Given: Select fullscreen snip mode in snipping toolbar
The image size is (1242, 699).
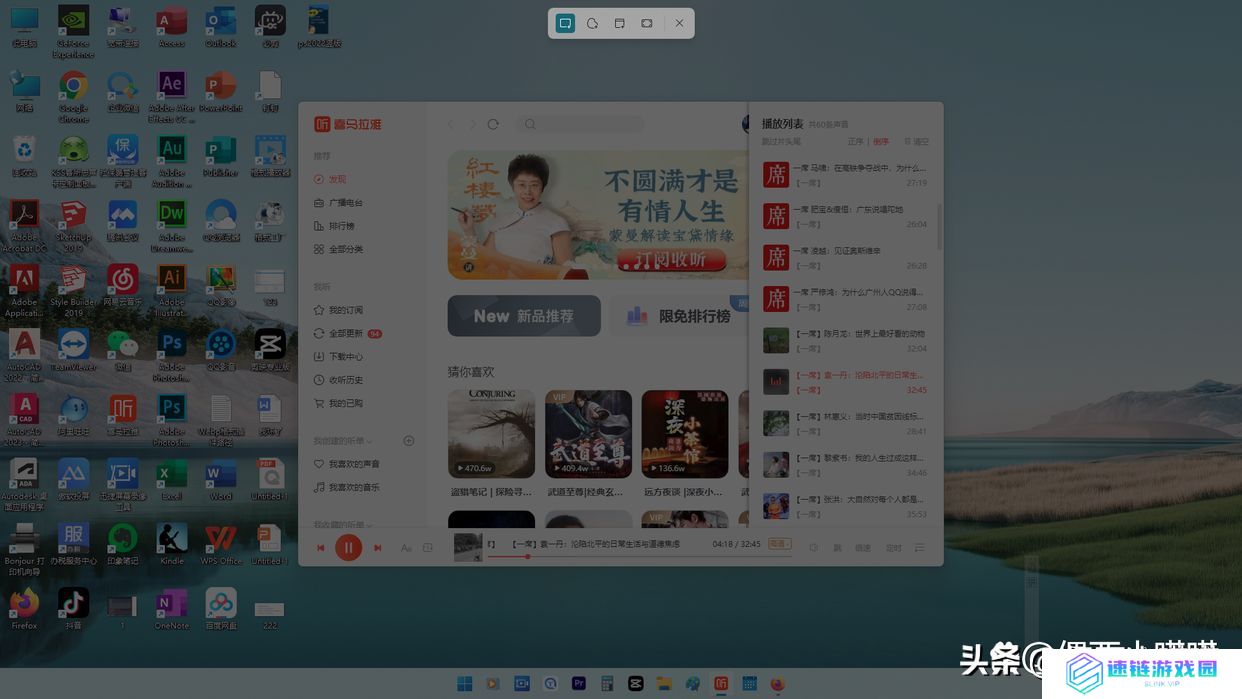Looking at the screenshot, I should [647, 23].
